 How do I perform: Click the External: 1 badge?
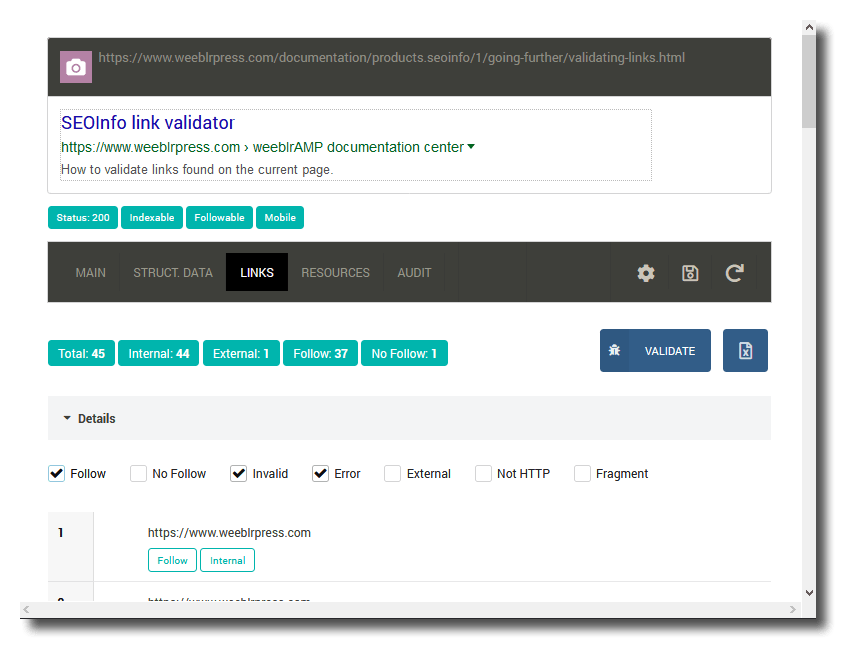pos(241,353)
